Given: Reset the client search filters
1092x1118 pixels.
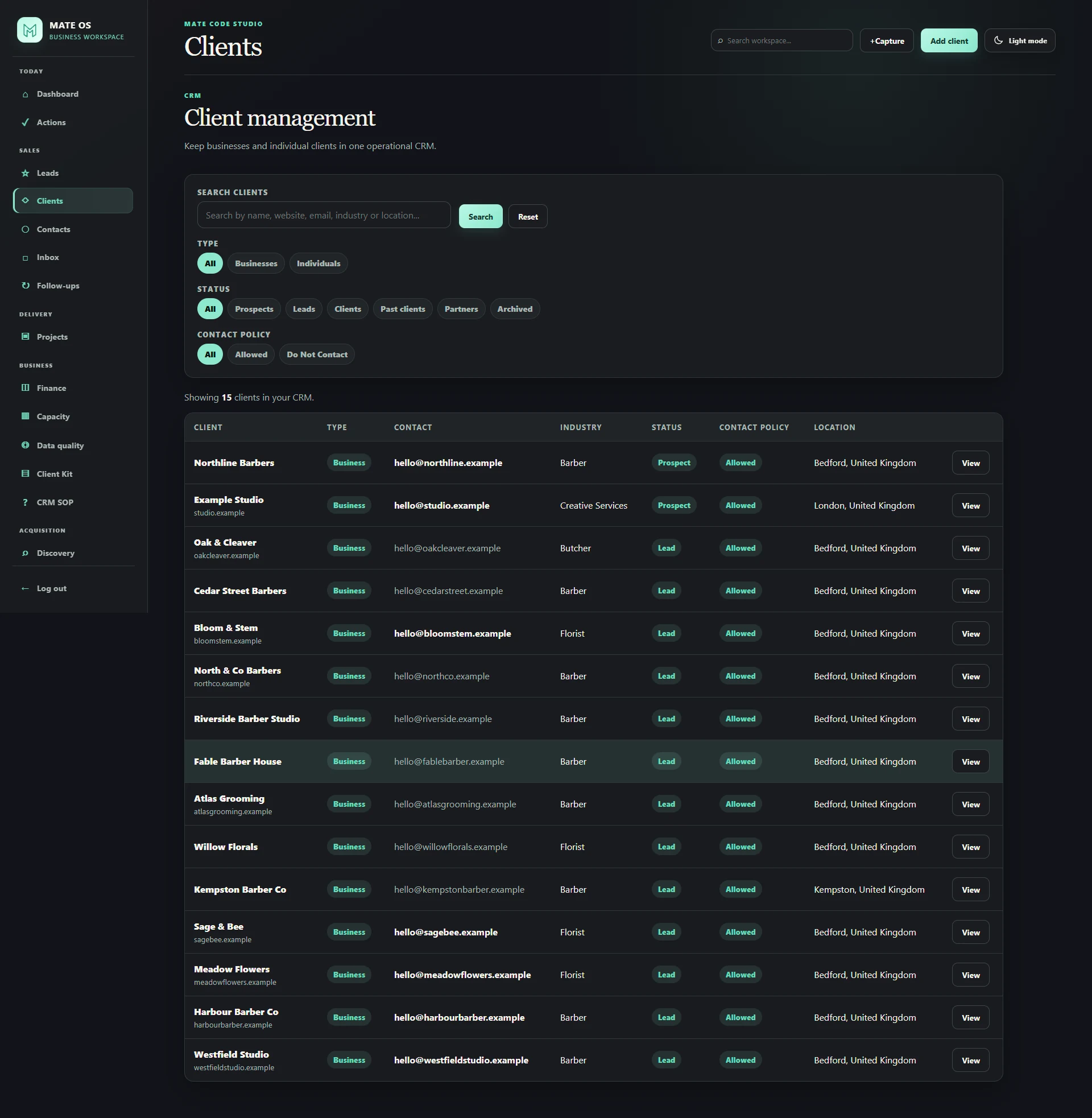Looking at the screenshot, I should [528, 216].
